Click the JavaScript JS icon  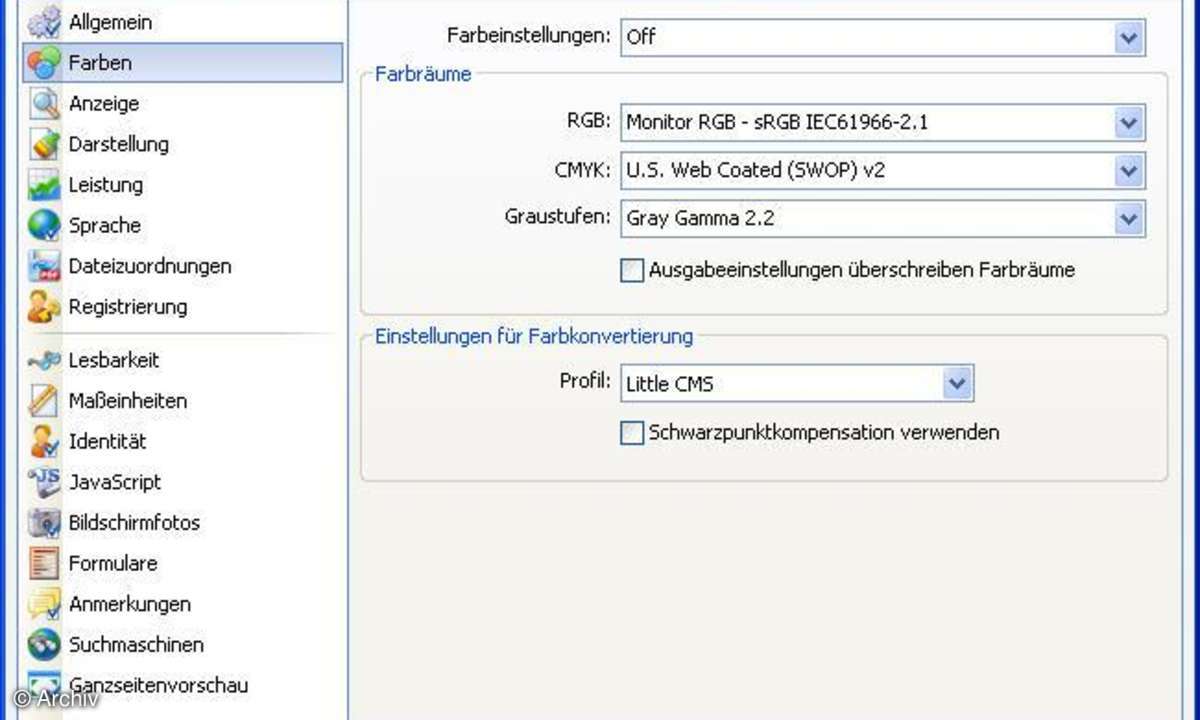pos(44,482)
